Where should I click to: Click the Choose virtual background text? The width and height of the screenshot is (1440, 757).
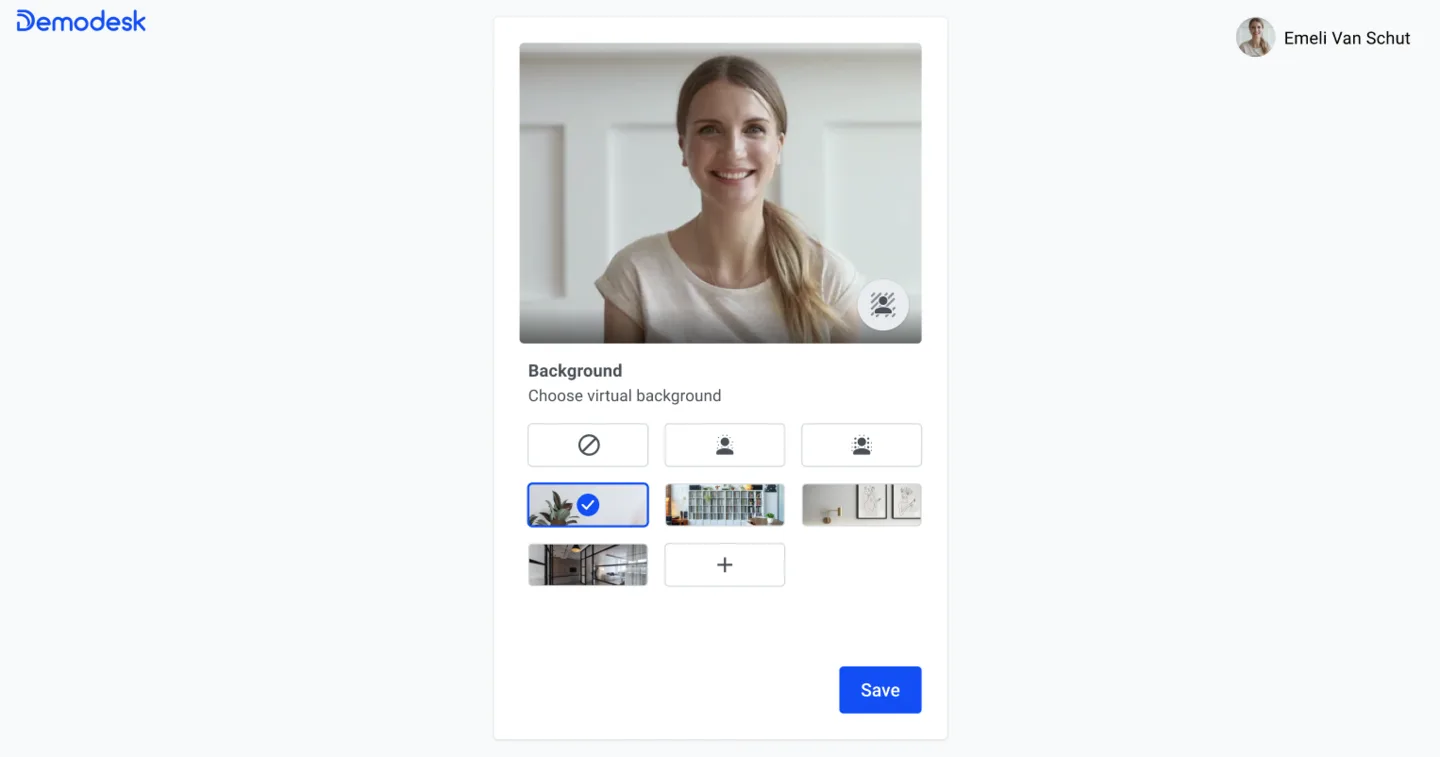point(624,396)
